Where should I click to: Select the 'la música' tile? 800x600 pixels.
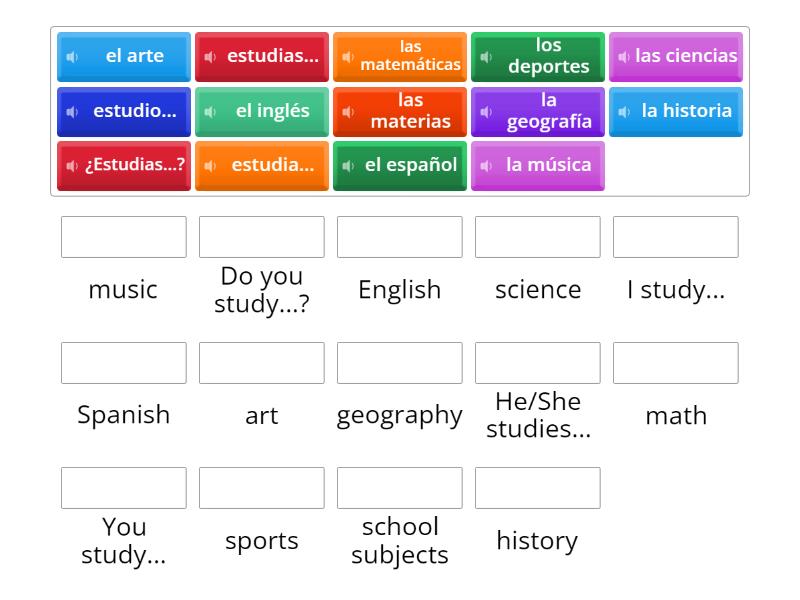pos(540,165)
